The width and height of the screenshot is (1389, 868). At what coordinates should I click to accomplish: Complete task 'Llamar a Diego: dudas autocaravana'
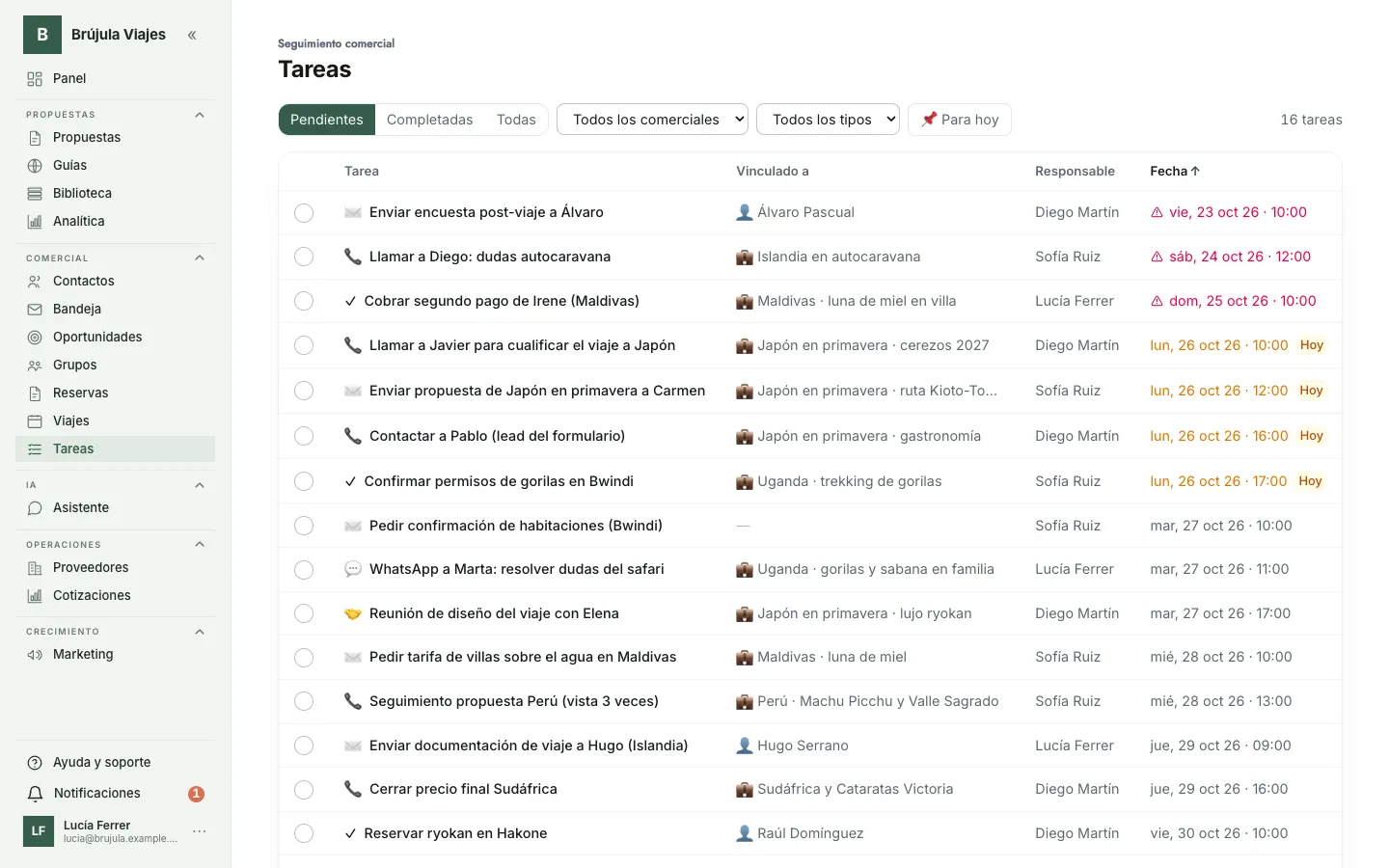[304, 257]
